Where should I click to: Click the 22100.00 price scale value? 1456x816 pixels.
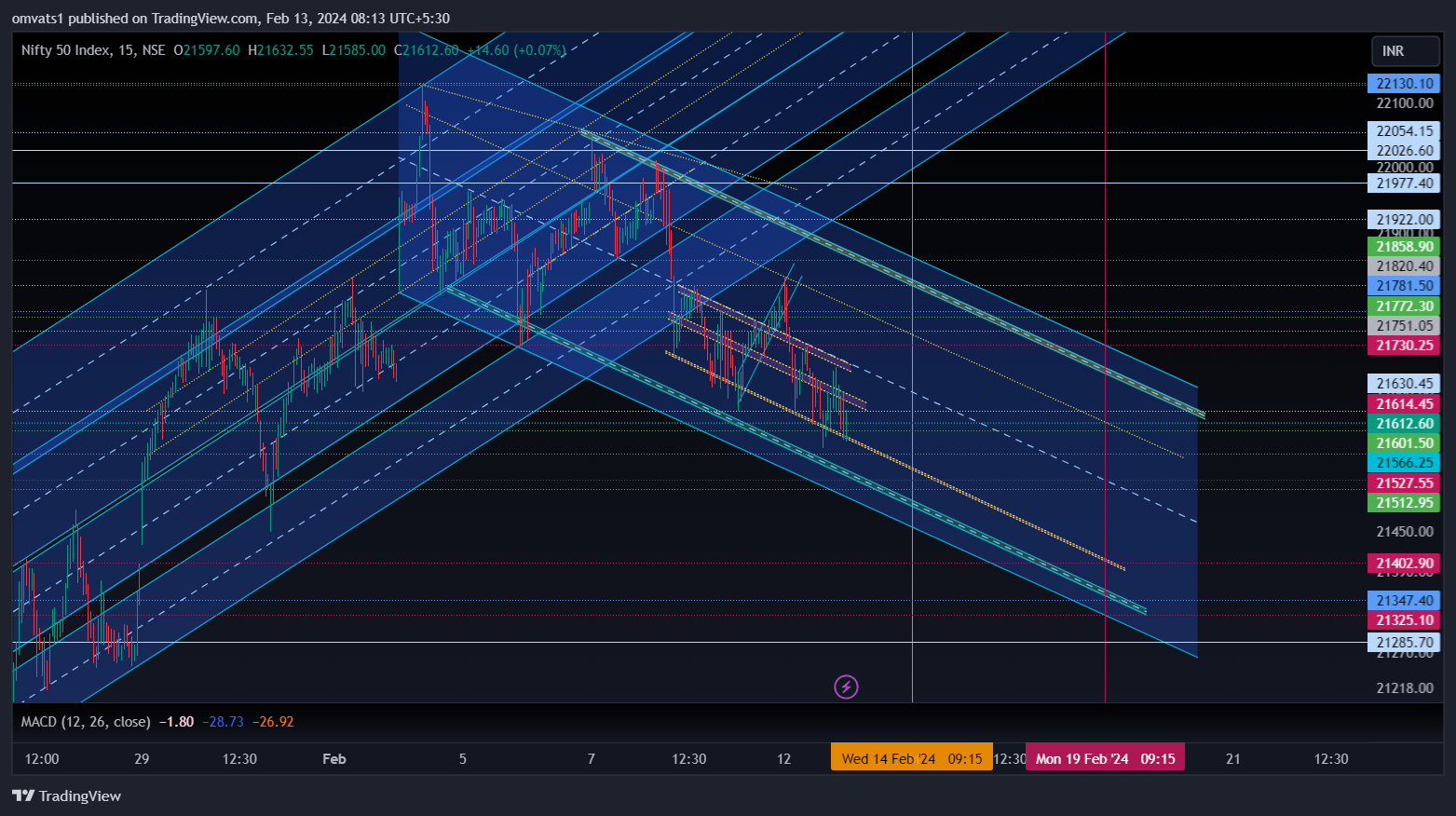[x=1405, y=103]
